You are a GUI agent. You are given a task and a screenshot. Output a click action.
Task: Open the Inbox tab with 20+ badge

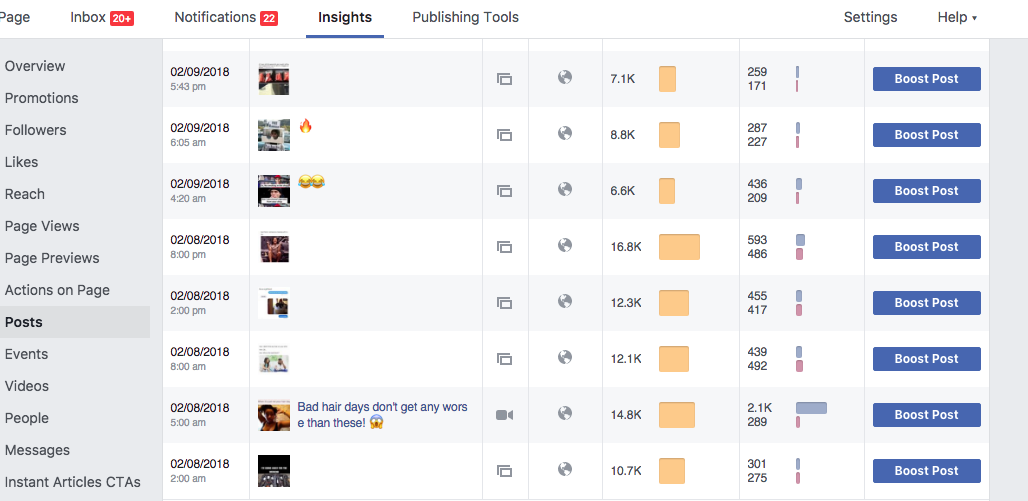101,17
